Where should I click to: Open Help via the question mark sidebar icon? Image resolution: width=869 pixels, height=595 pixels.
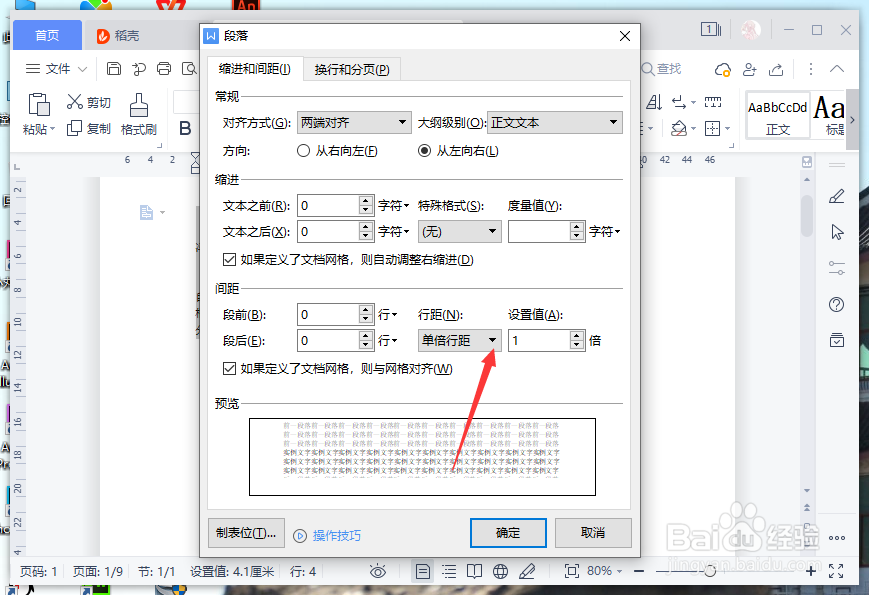[x=836, y=305]
